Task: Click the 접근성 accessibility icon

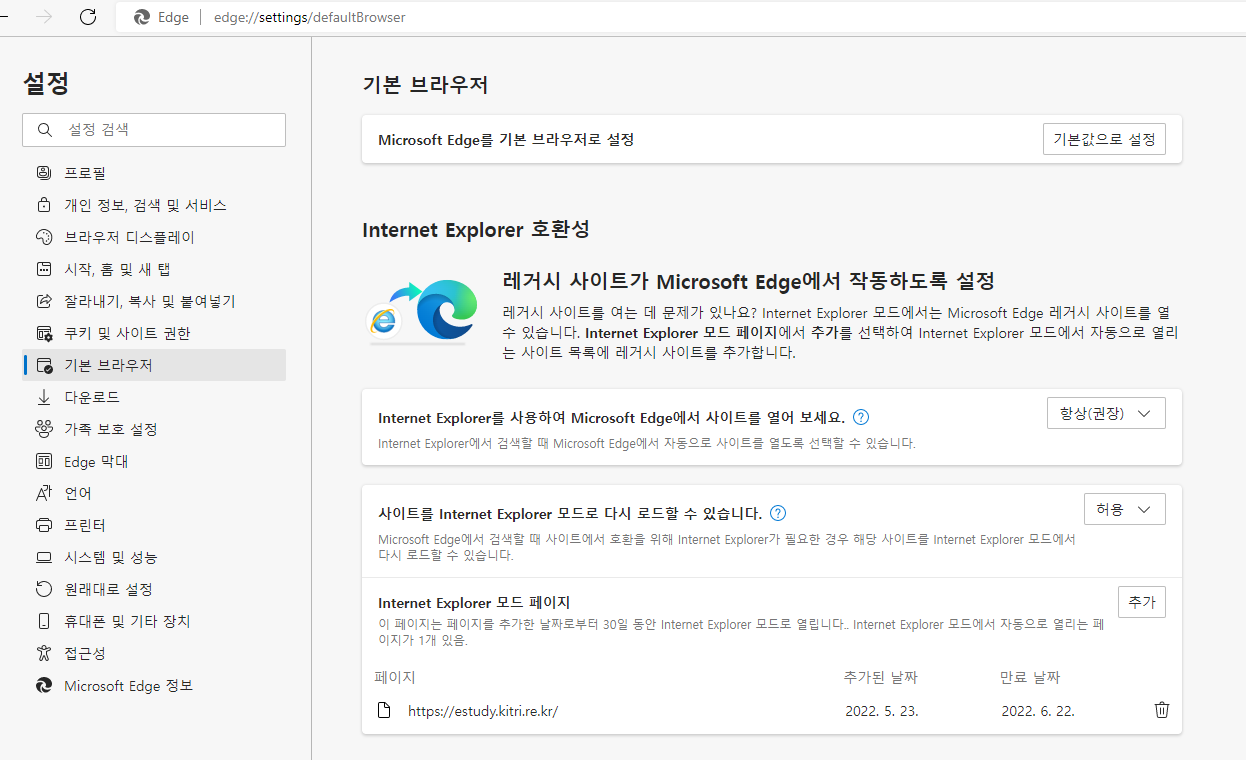Action: point(44,653)
